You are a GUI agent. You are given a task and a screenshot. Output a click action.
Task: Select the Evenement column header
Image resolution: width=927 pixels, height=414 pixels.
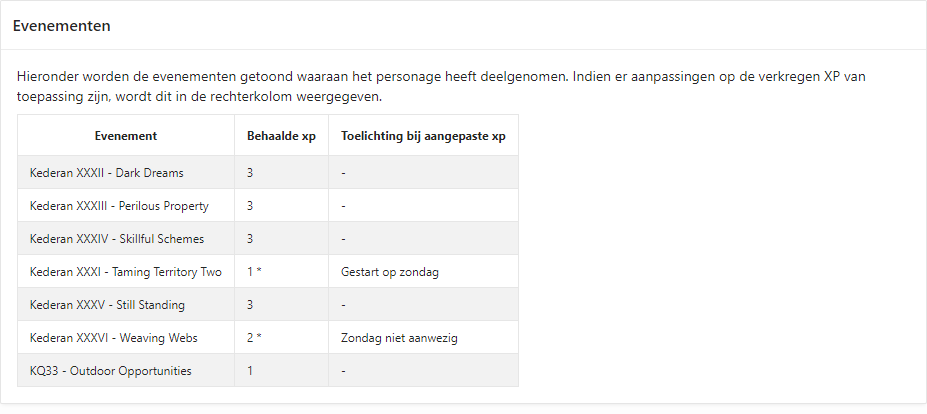point(126,135)
